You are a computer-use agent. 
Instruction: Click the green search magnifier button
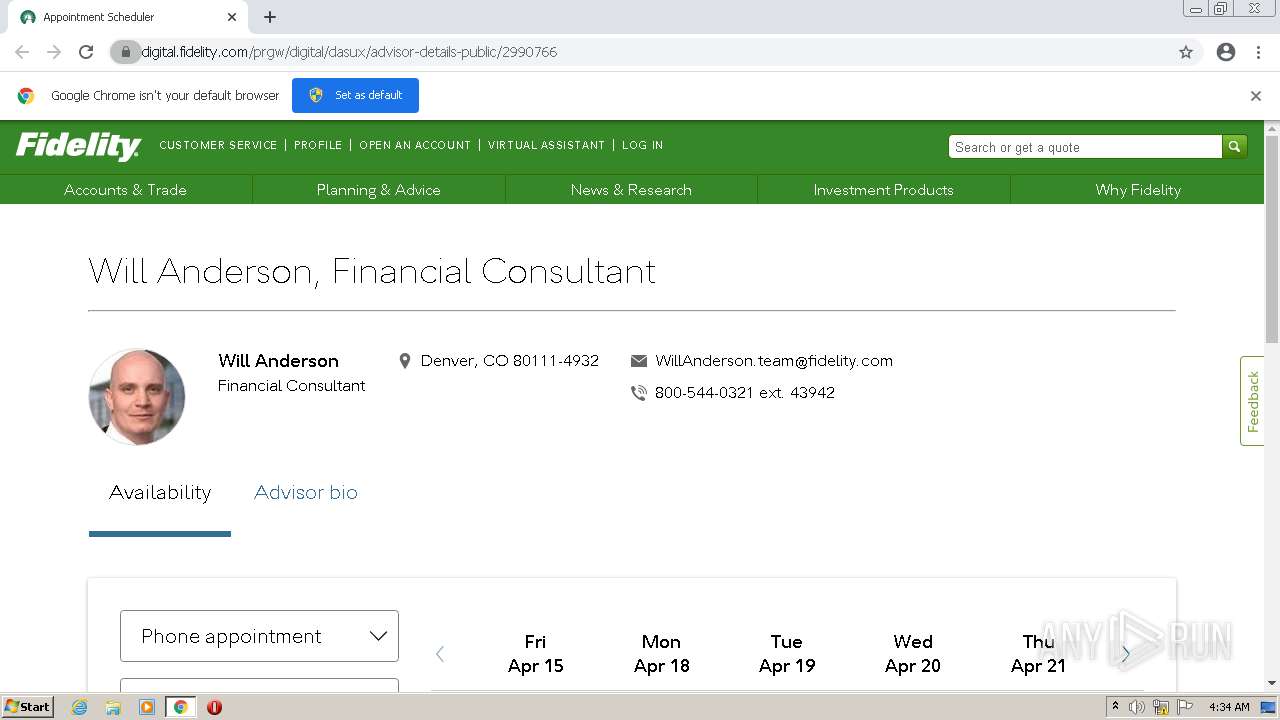pyautogui.click(x=1234, y=147)
